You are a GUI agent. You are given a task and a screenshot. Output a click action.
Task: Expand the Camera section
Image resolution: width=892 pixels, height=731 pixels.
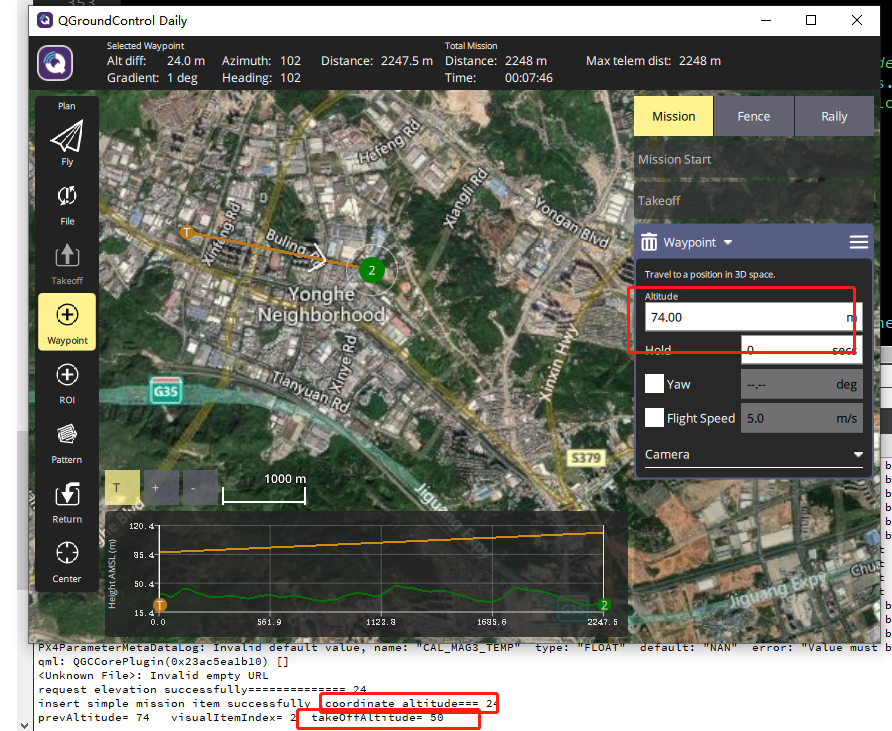point(753,454)
